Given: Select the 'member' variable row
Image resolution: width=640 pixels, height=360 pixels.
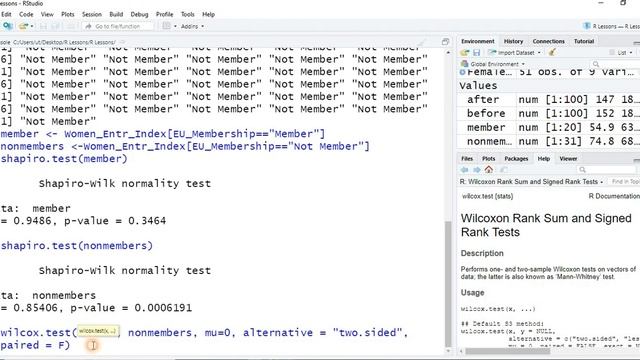Looking at the screenshot, I should tap(548, 127).
